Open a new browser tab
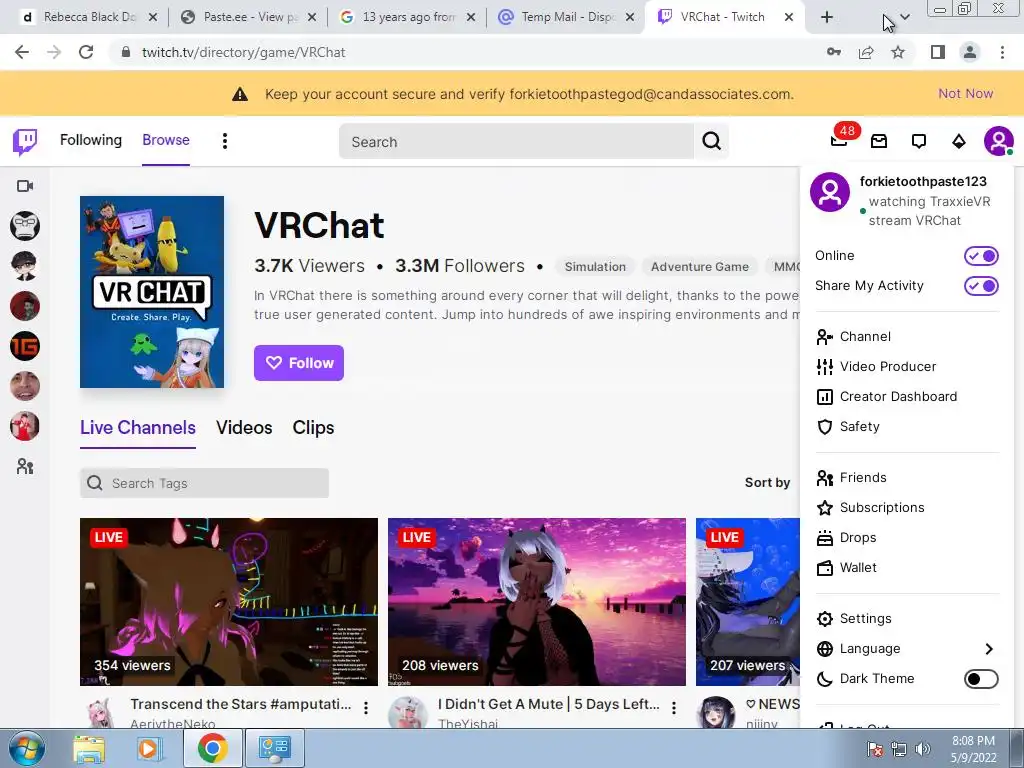This screenshot has width=1024, height=768. tap(827, 17)
